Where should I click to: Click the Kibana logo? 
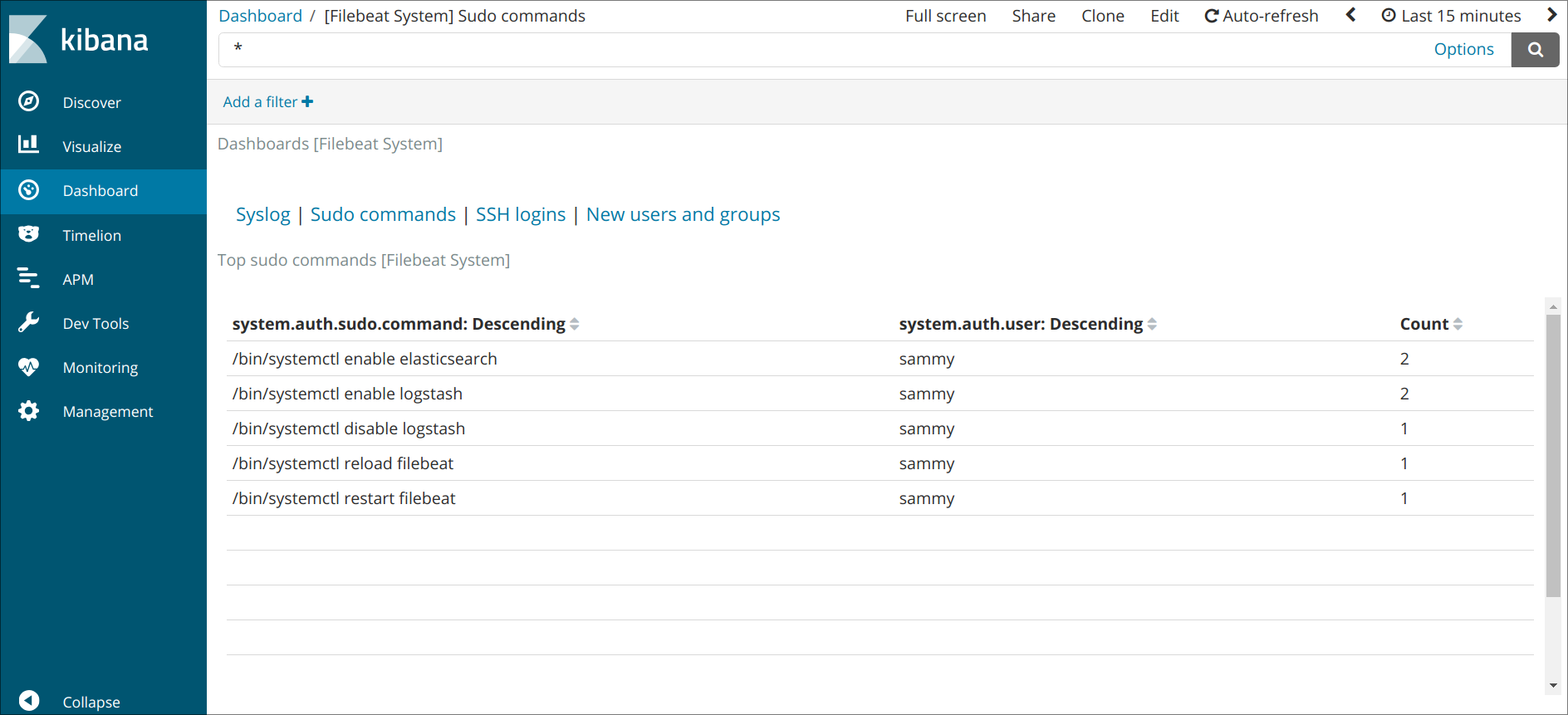[x=79, y=39]
